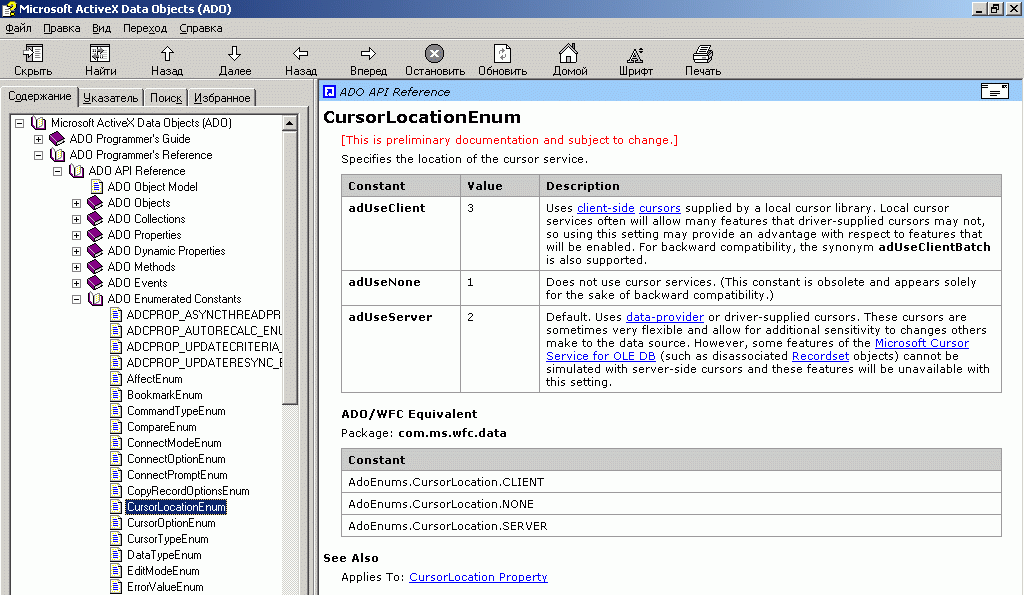Image resolution: width=1024 pixels, height=595 pixels.
Task: Open the Шрифт (Font) toolbar icon
Action: tap(635, 55)
